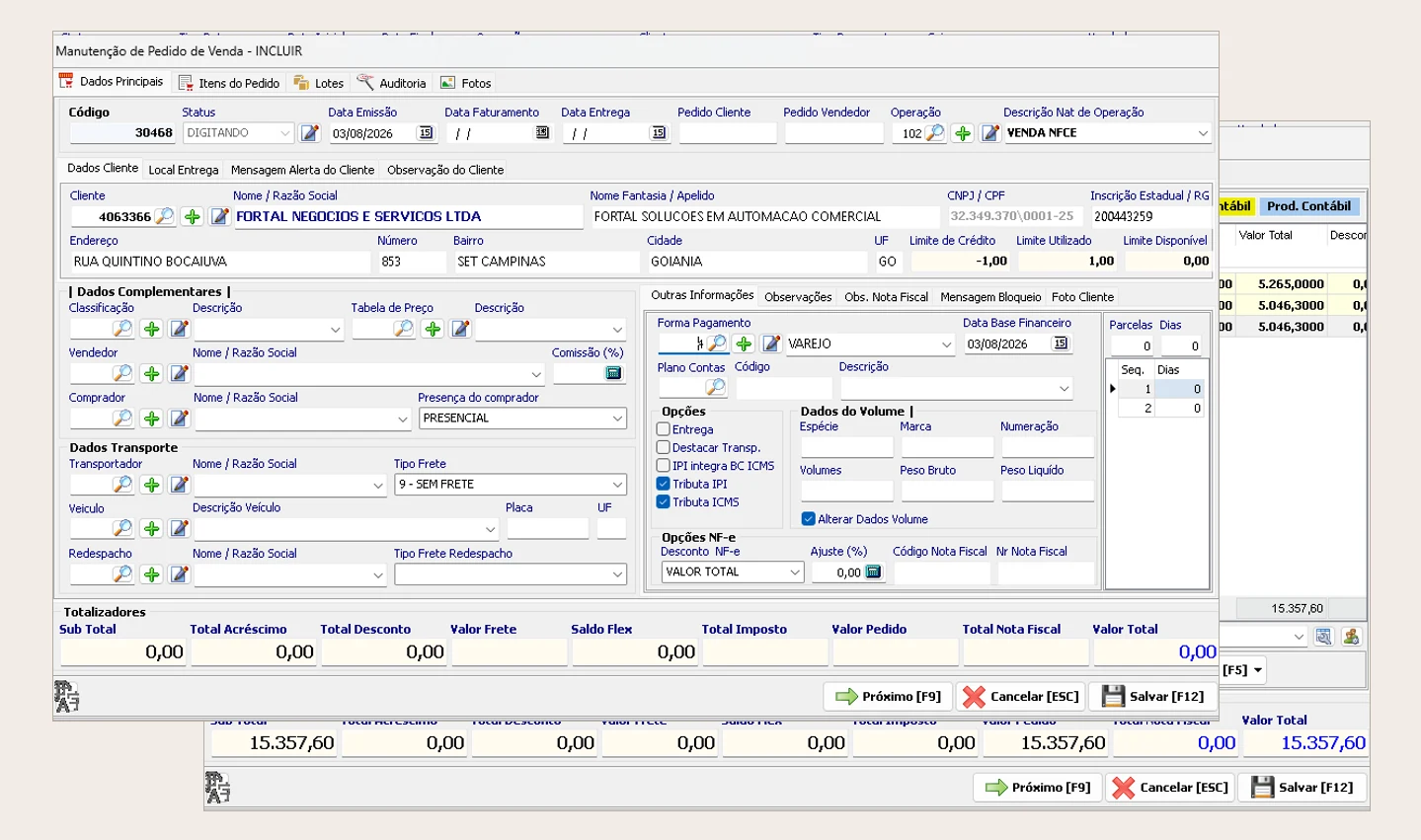Open Data Base Financeiro calendar
This screenshot has width=1421, height=840.
[x=1061, y=344]
